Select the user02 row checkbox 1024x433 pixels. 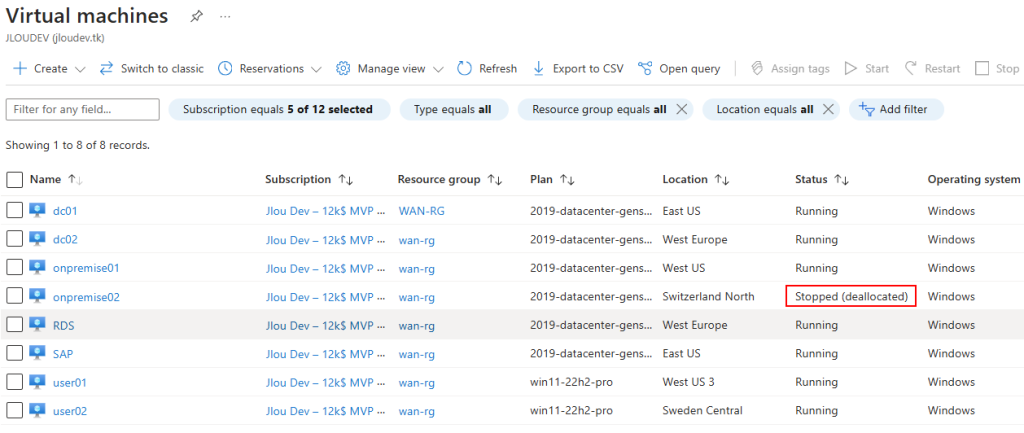14,411
